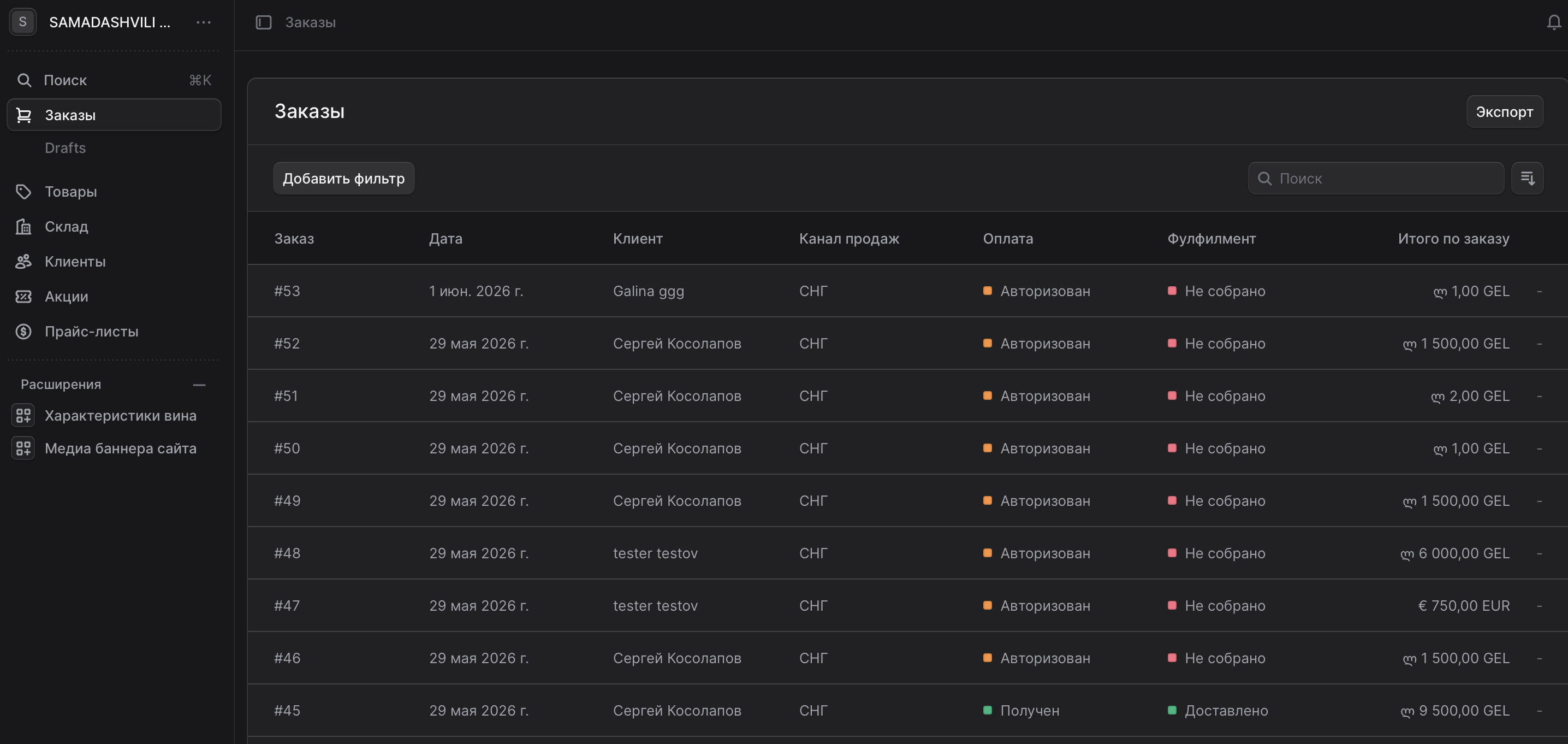Image resolution: width=1568 pixels, height=744 pixels.
Task: Select Заказы in the sidebar
Action: click(114, 115)
